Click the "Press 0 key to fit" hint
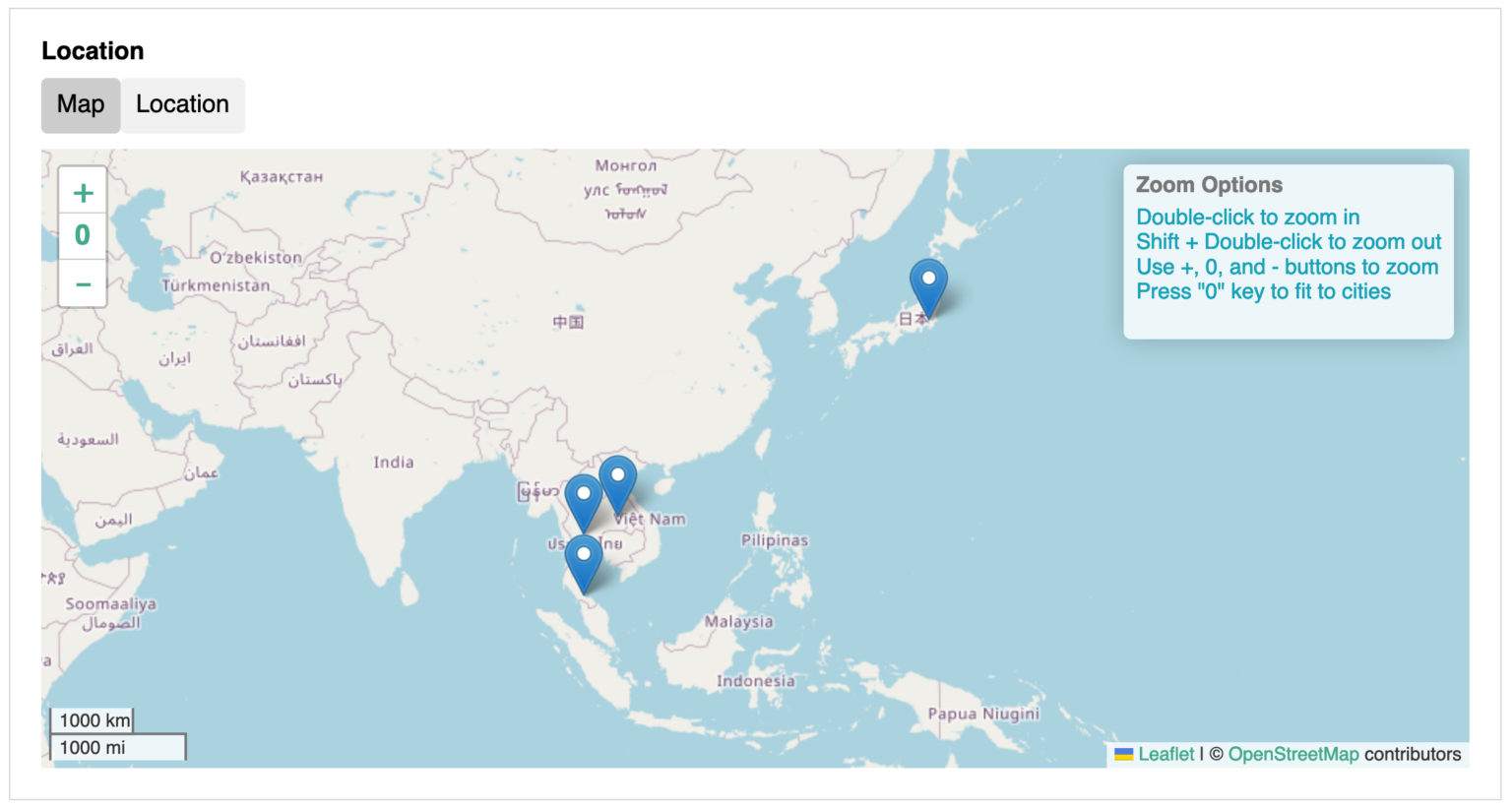 pos(1263,292)
